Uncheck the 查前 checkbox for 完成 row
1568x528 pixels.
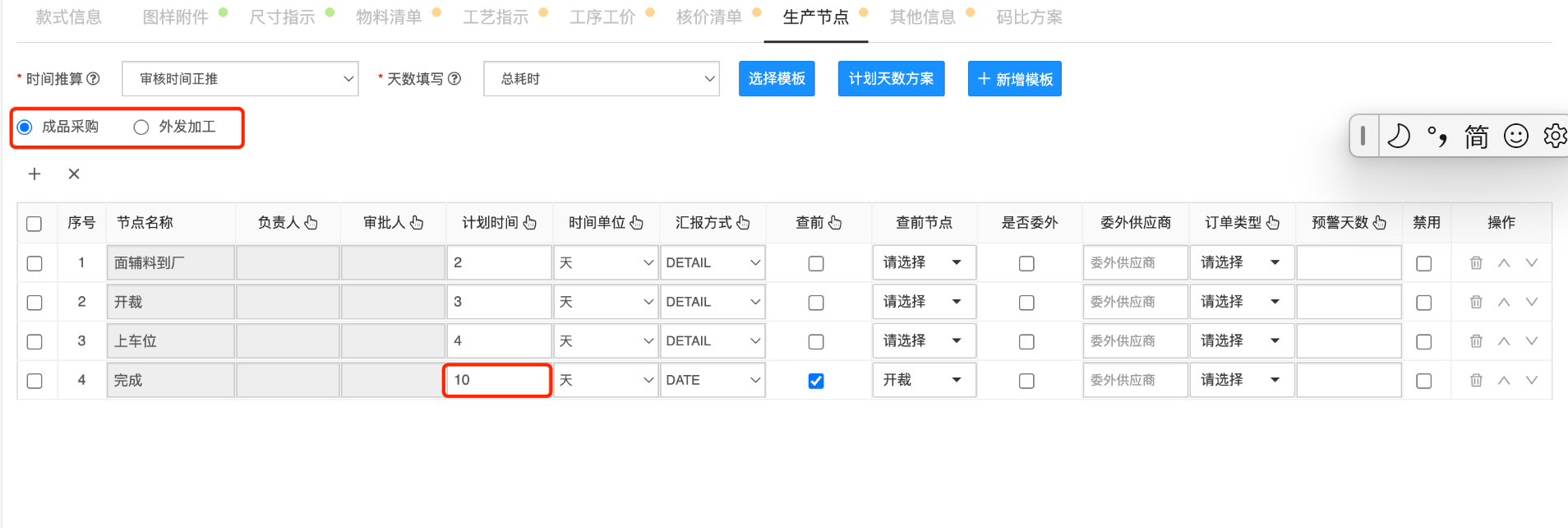point(816,381)
